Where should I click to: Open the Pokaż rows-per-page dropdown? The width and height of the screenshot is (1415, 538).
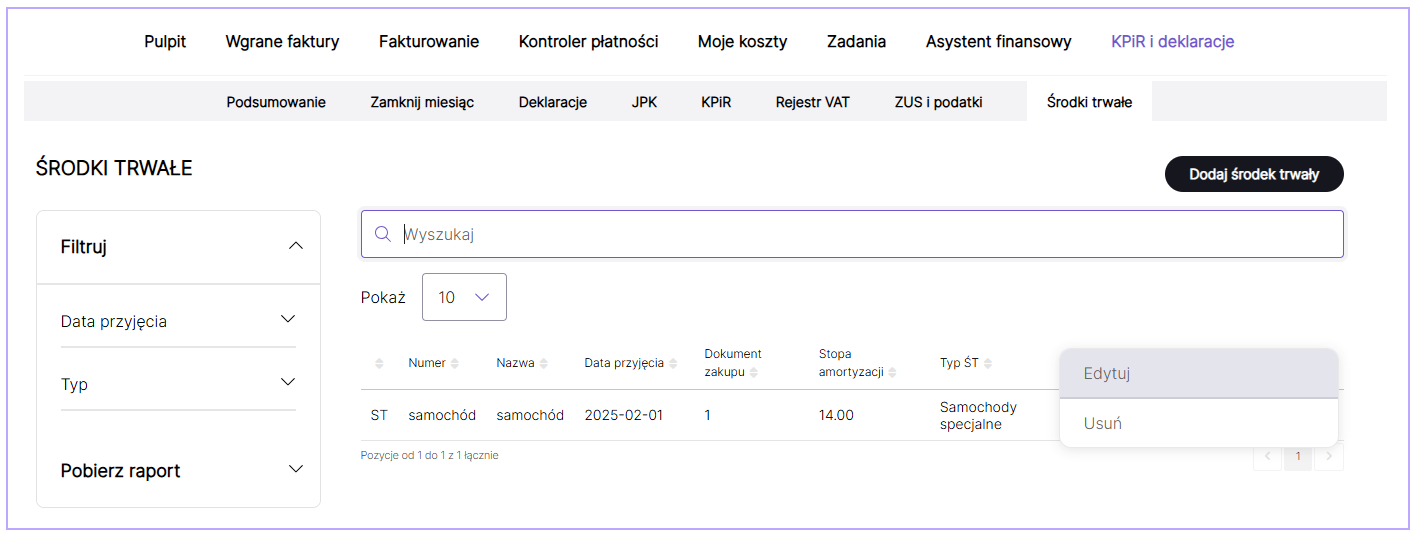464,297
